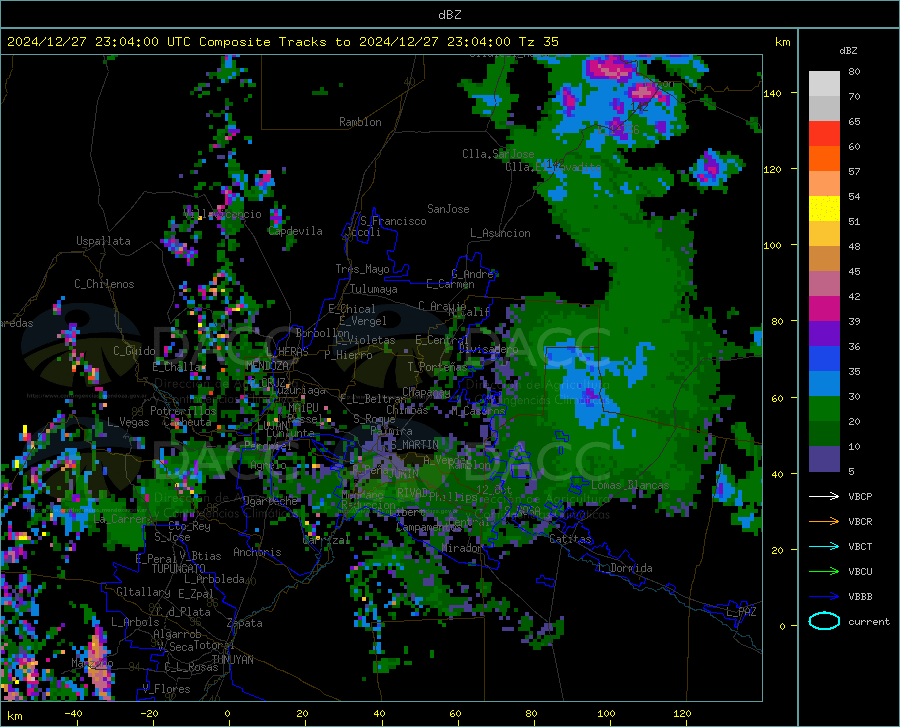Image resolution: width=900 pixels, height=727 pixels.
Task: Click the MENDOZA city label
Action: 267,365
